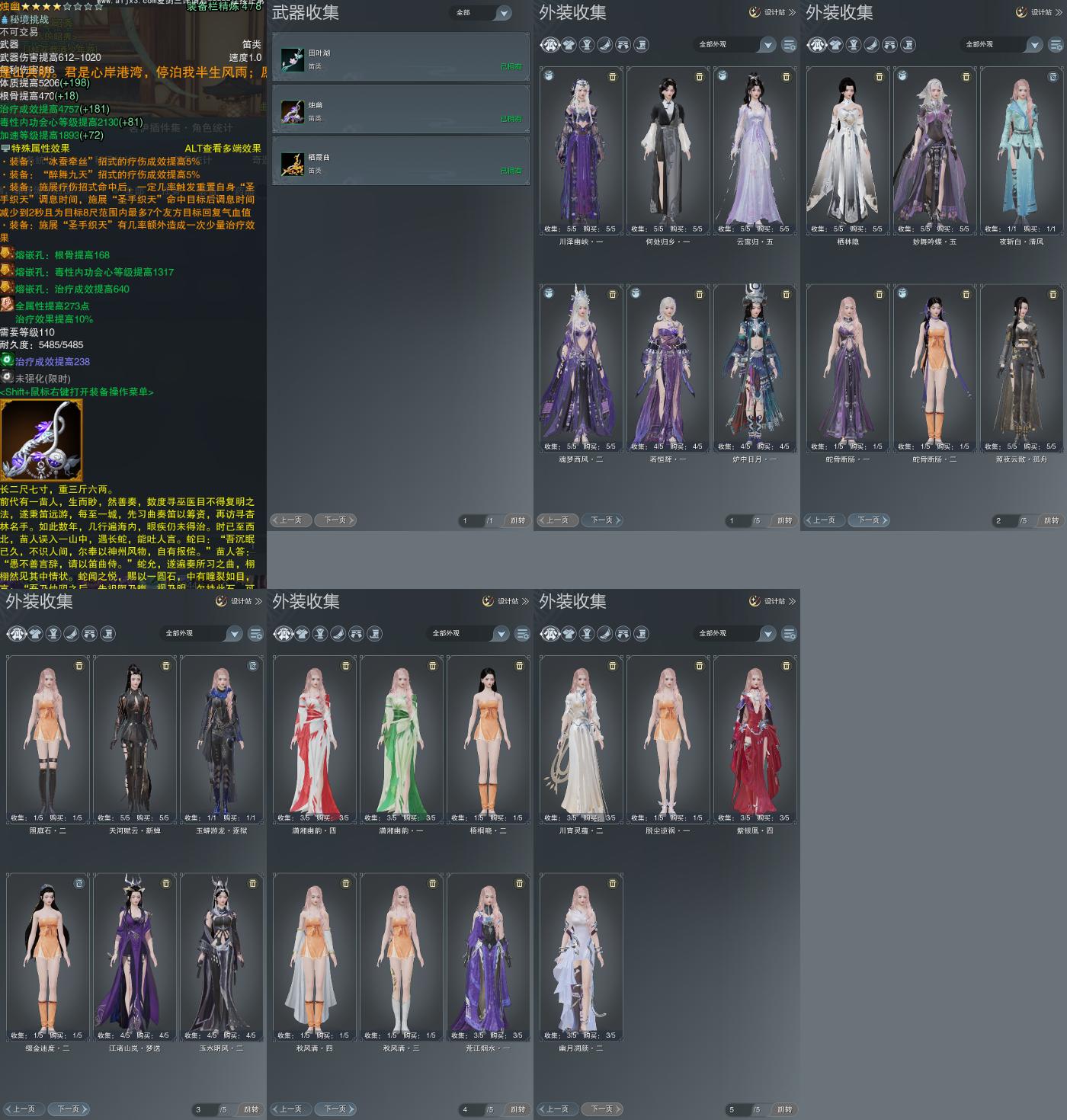Open 设计站 link in page 4 外装收集 panel
Screen dimensions: 1067x1120
(x=506, y=601)
